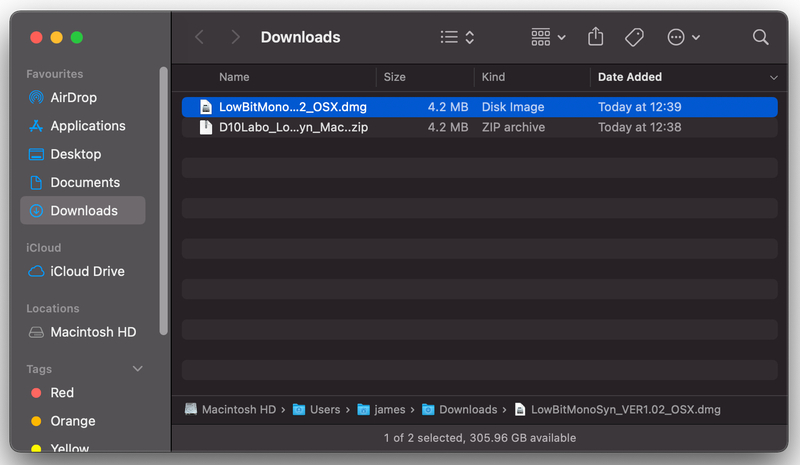Close the Finder window with the red button

click(x=36, y=37)
